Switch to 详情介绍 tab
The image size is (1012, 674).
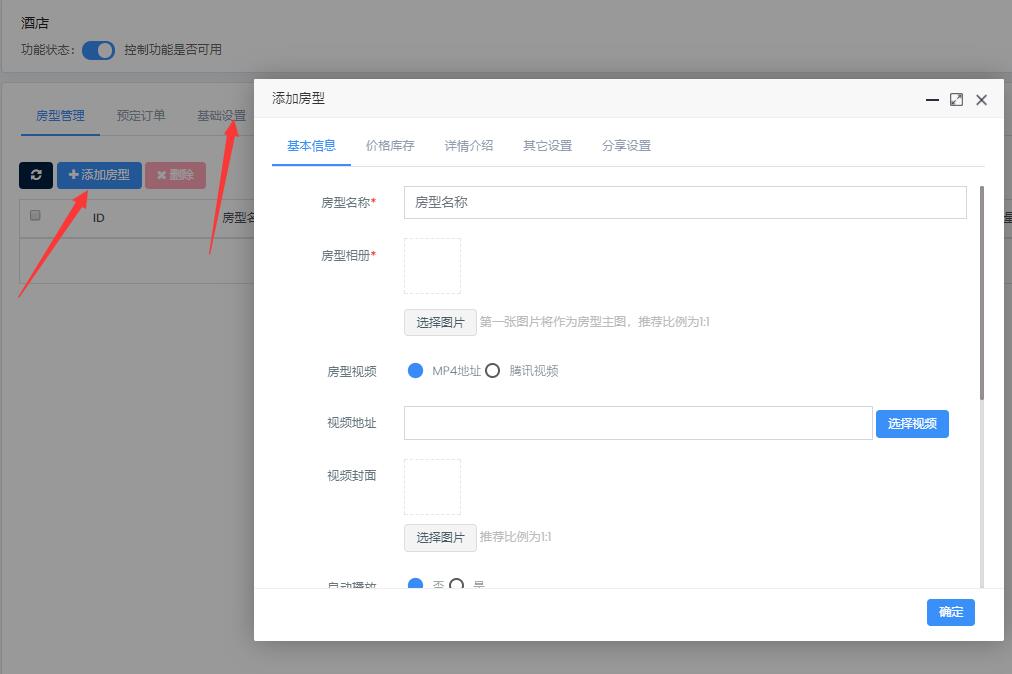click(469, 146)
